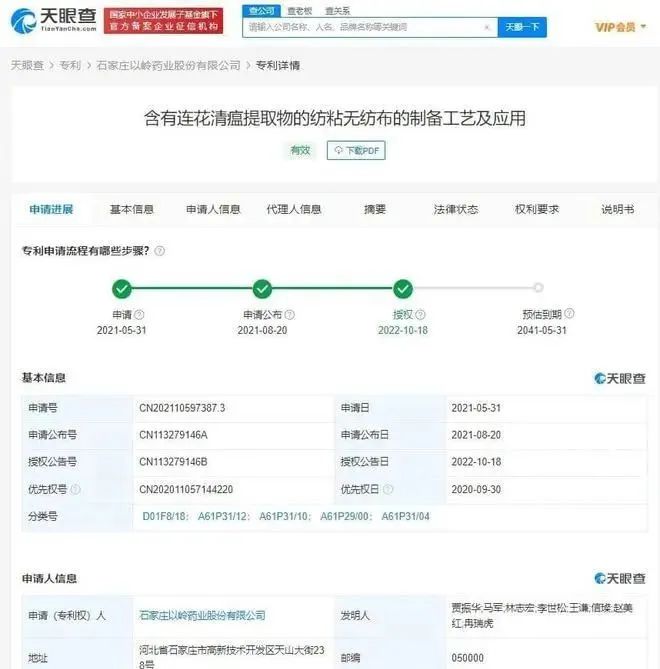Click the 专利 breadcrumb link
The image size is (660, 669).
point(70,65)
